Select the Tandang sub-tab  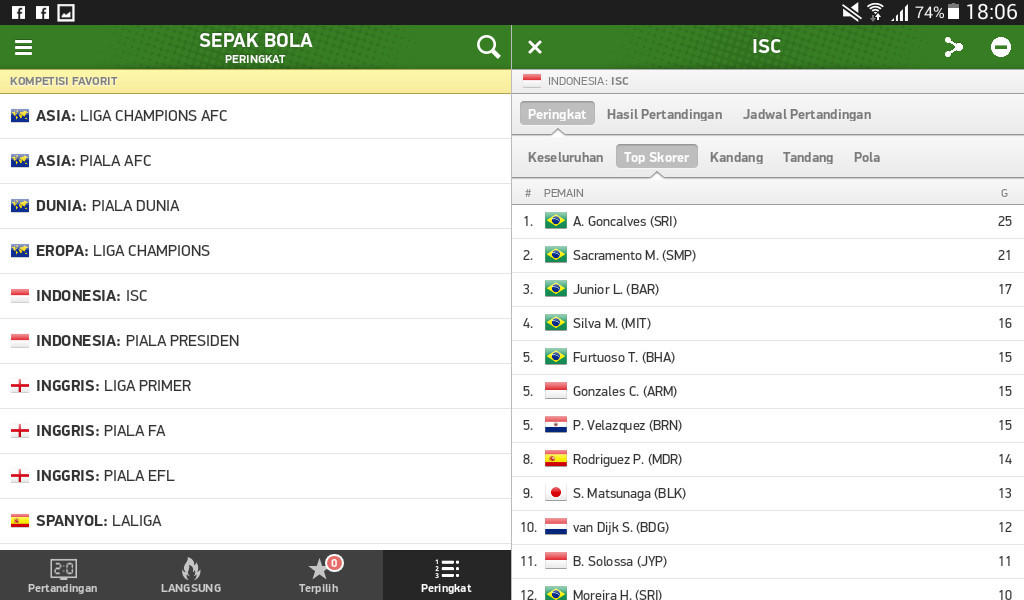(x=808, y=157)
